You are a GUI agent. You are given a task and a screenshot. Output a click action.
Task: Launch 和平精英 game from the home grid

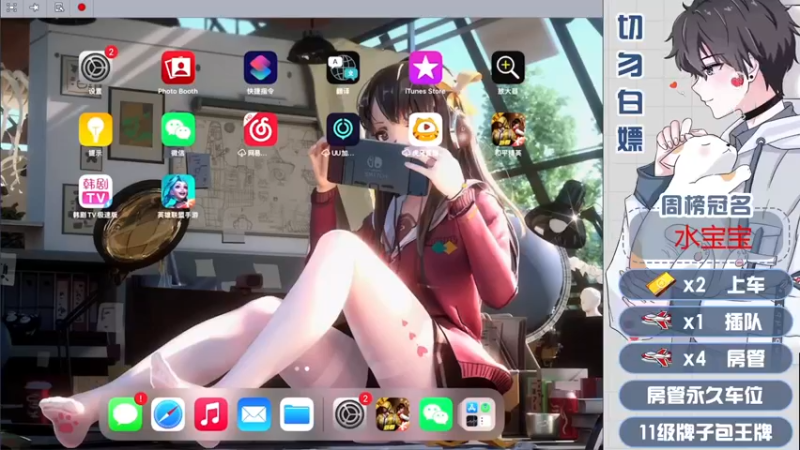508,130
